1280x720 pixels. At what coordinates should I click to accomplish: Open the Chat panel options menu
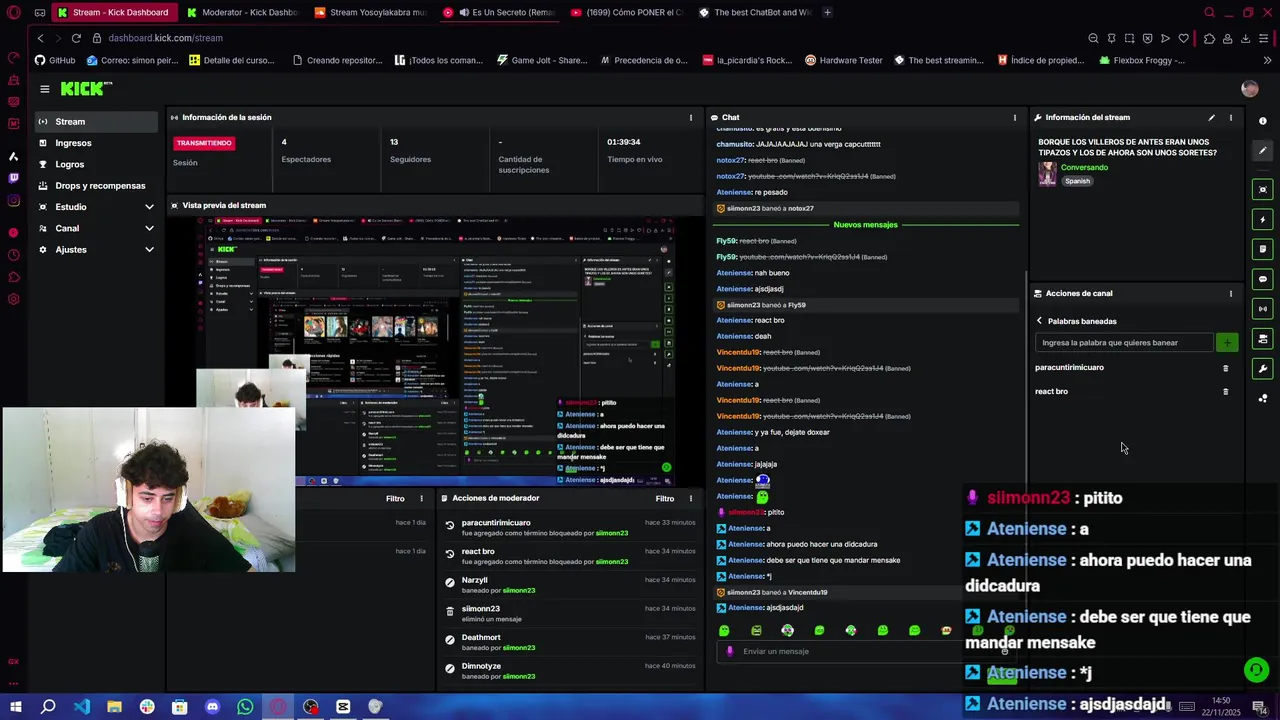pyautogui.click(x=1014, y=117)
